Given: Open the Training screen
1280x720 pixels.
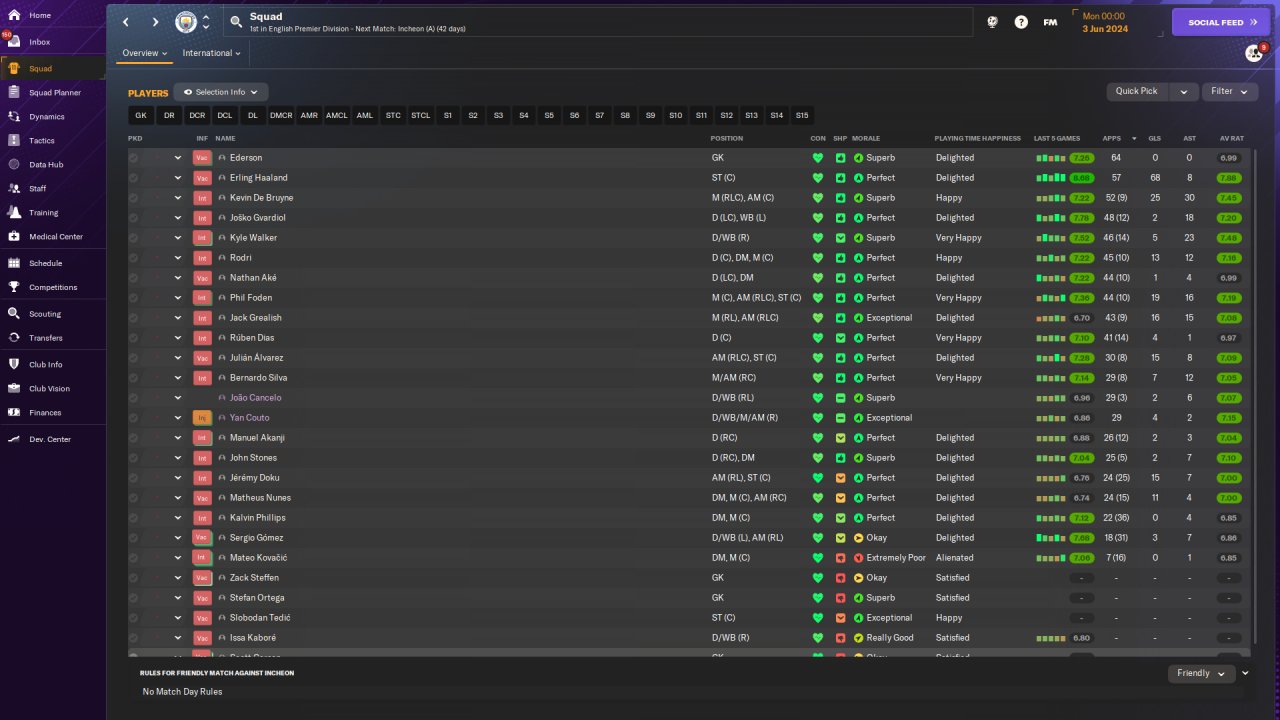Looking at the screenshot, I should (x=43, y=212).
